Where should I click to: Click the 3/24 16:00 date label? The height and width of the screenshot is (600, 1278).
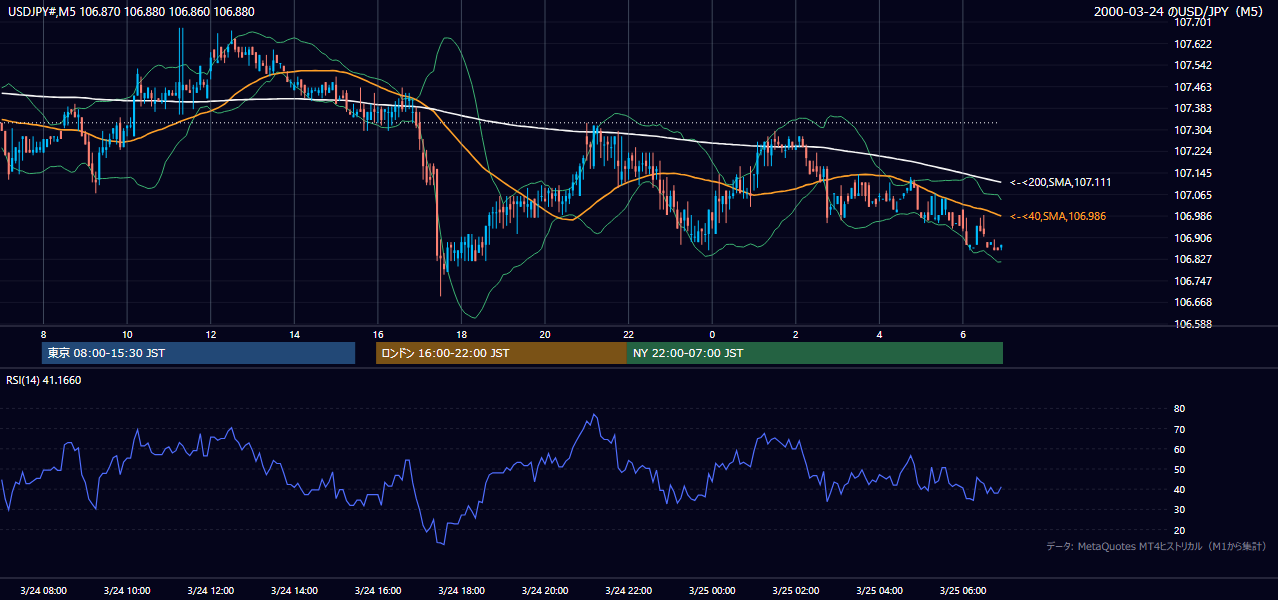point(377,591)
